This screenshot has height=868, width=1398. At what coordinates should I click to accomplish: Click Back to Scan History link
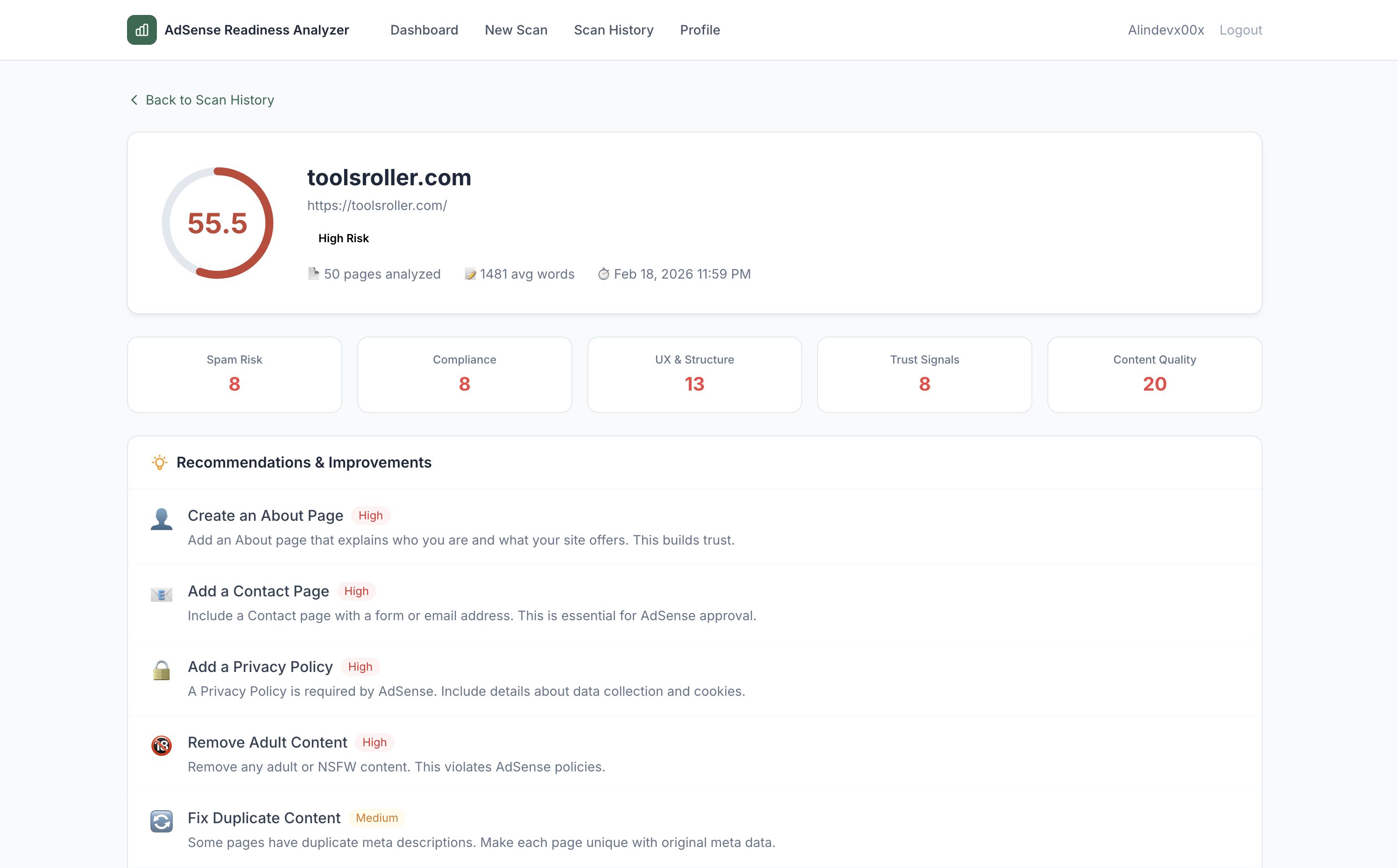tap(210, 100)
